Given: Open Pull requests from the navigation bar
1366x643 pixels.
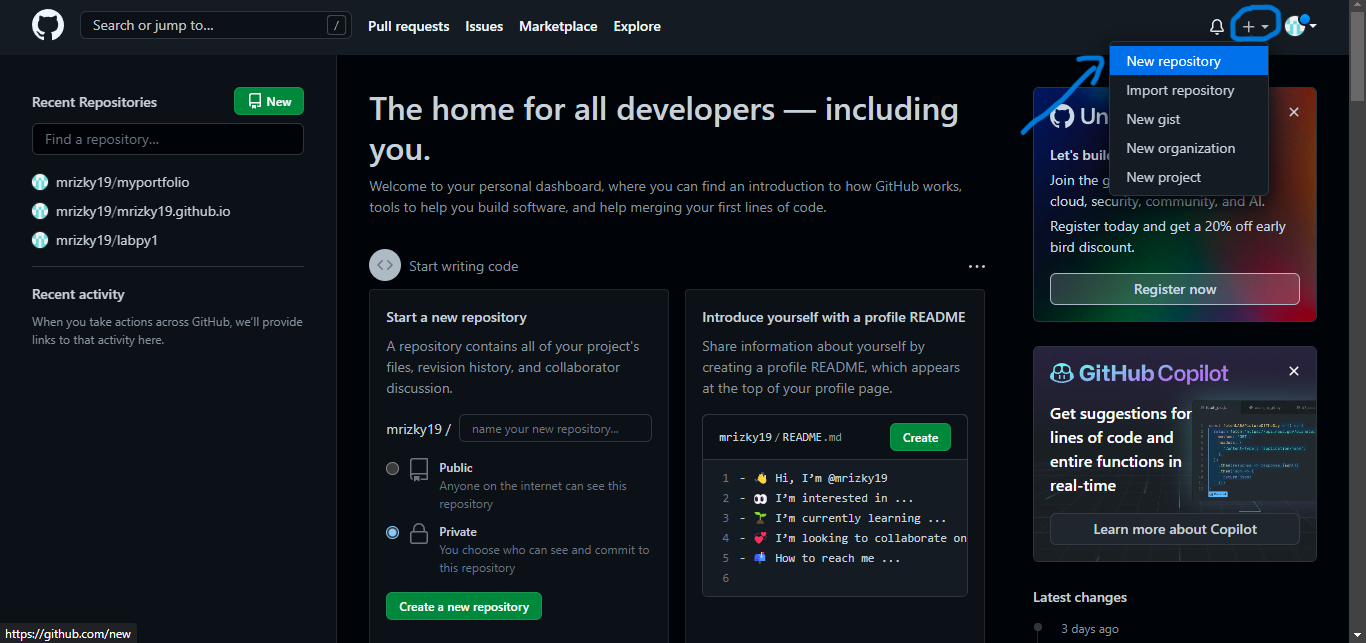Looking at the screenshot, I should pyautogui.click(x=408, y=26).
